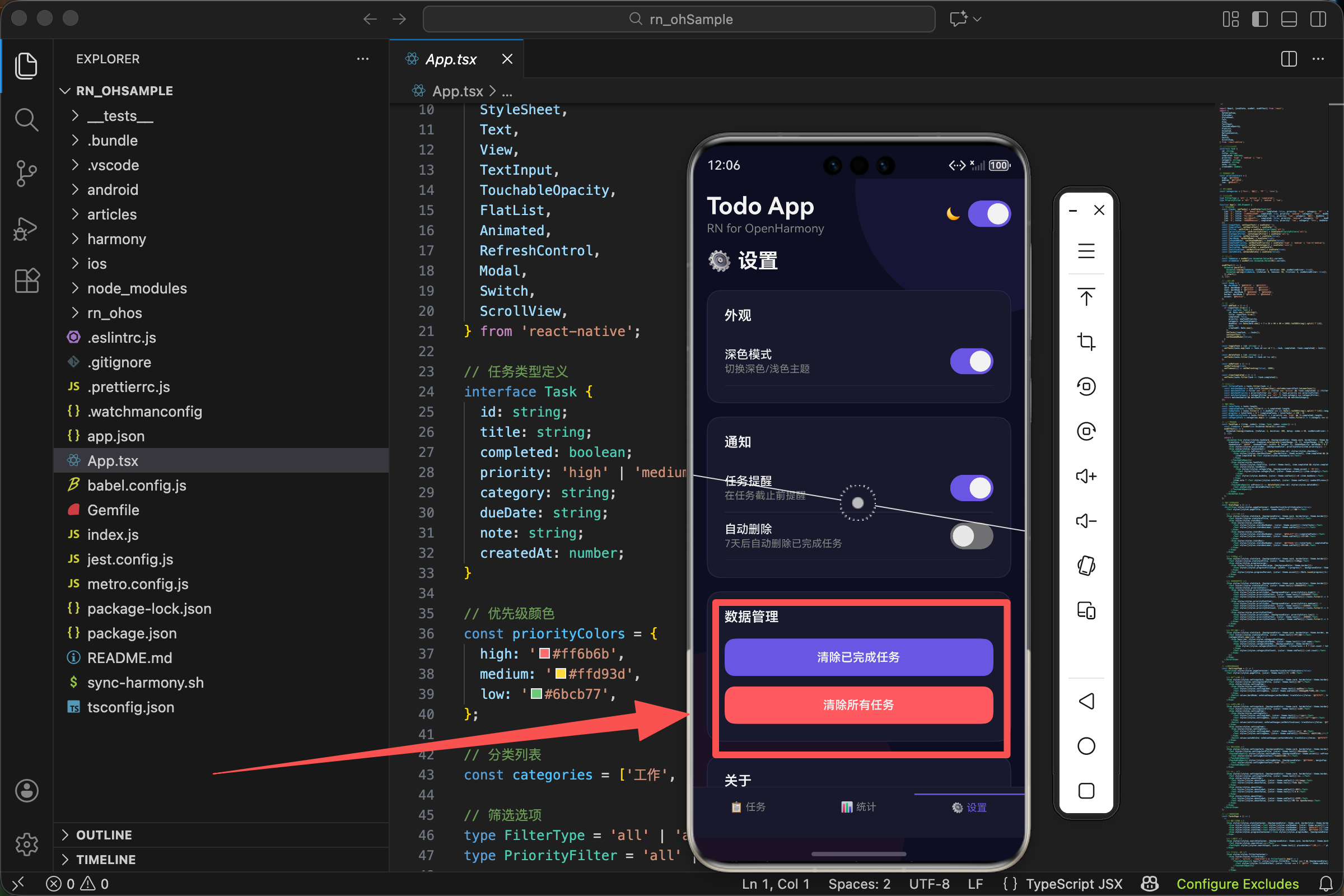This screenshot has width=1344, height=896.
Task: Open Run and Debug view
Action: [x=26, y=228]
